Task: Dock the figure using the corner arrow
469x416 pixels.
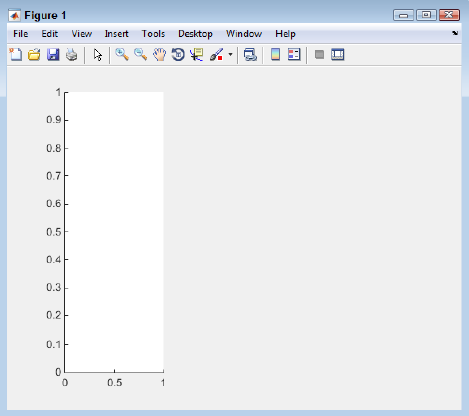Action: (455, 33)
